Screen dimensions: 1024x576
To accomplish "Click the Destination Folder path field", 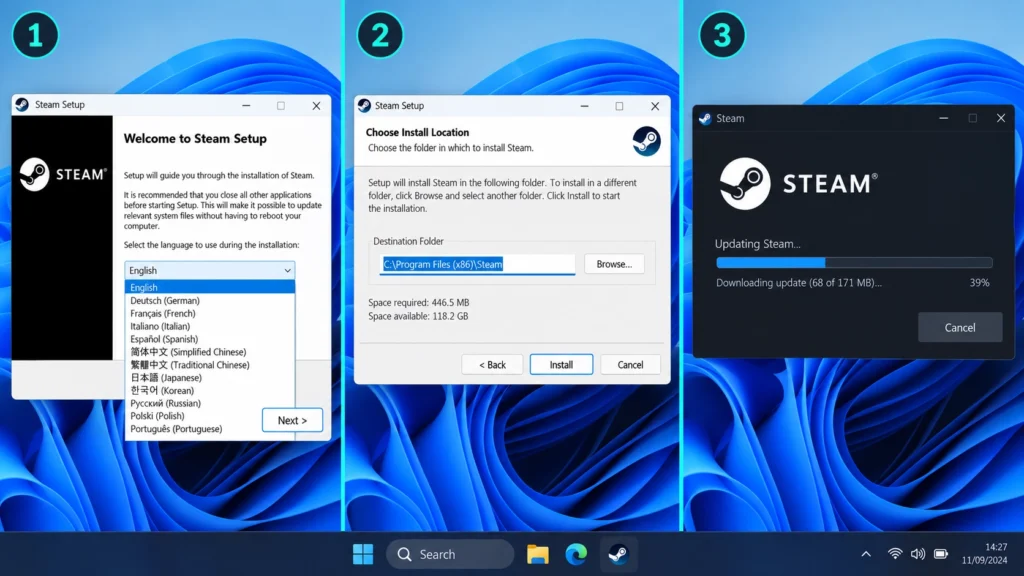I will point(477,264).
